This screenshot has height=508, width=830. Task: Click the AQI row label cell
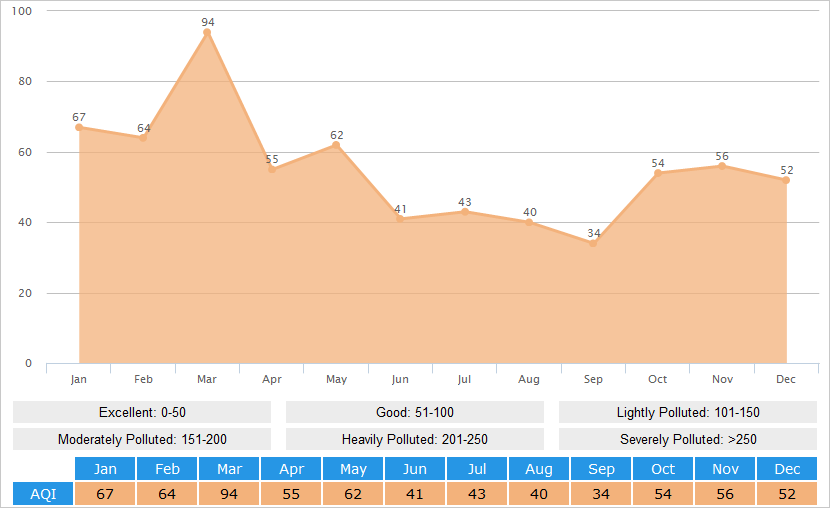coord(43,494)
